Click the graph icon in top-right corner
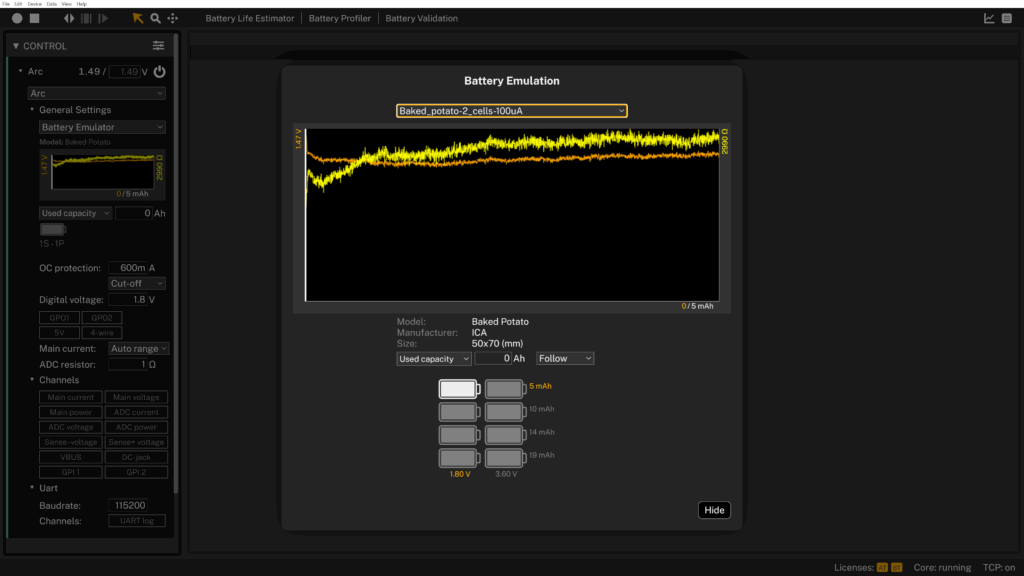The image size is (1024, 576). point(989,18)
